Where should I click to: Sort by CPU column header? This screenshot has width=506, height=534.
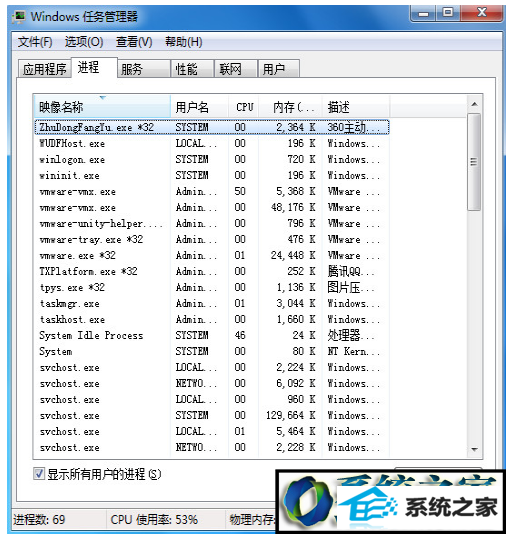pos(244,107)
